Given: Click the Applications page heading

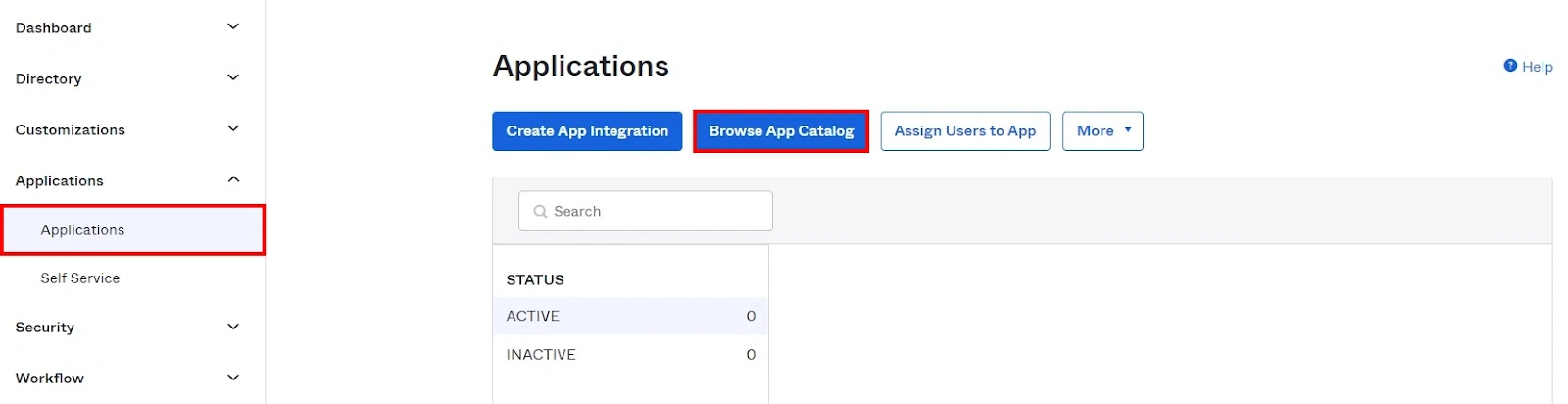Looking at the screenshot, I should coord(581,66).
